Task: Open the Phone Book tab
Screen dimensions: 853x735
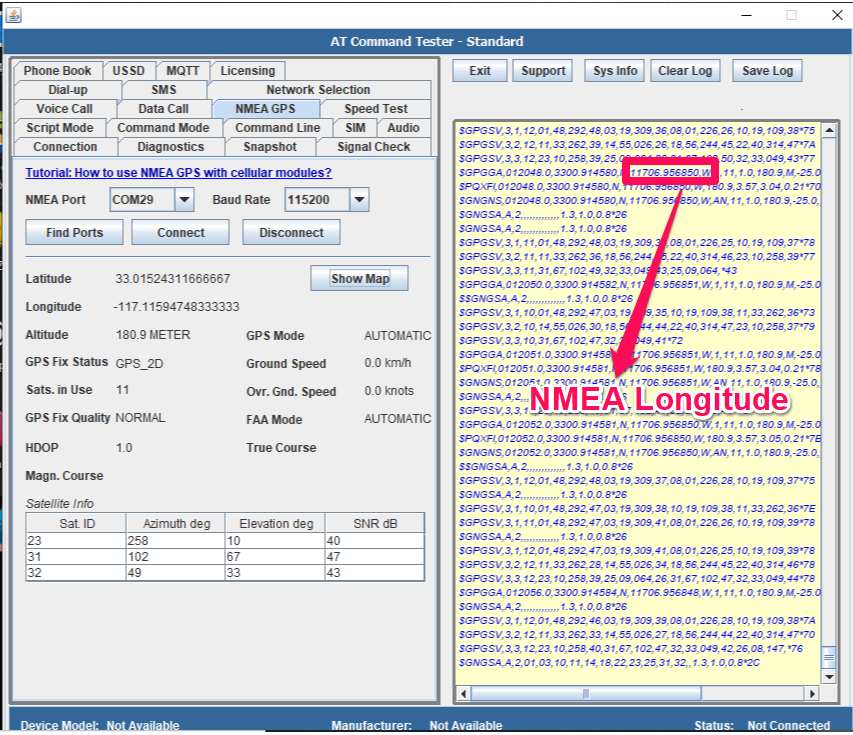Action: click(x=58, y=71)
